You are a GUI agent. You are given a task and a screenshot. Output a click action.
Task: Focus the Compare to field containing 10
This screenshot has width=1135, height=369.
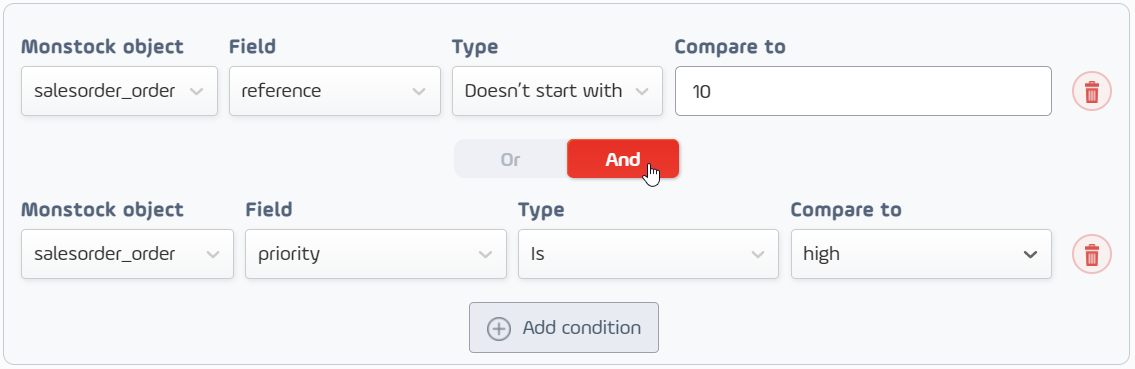[x=864, y=91]
